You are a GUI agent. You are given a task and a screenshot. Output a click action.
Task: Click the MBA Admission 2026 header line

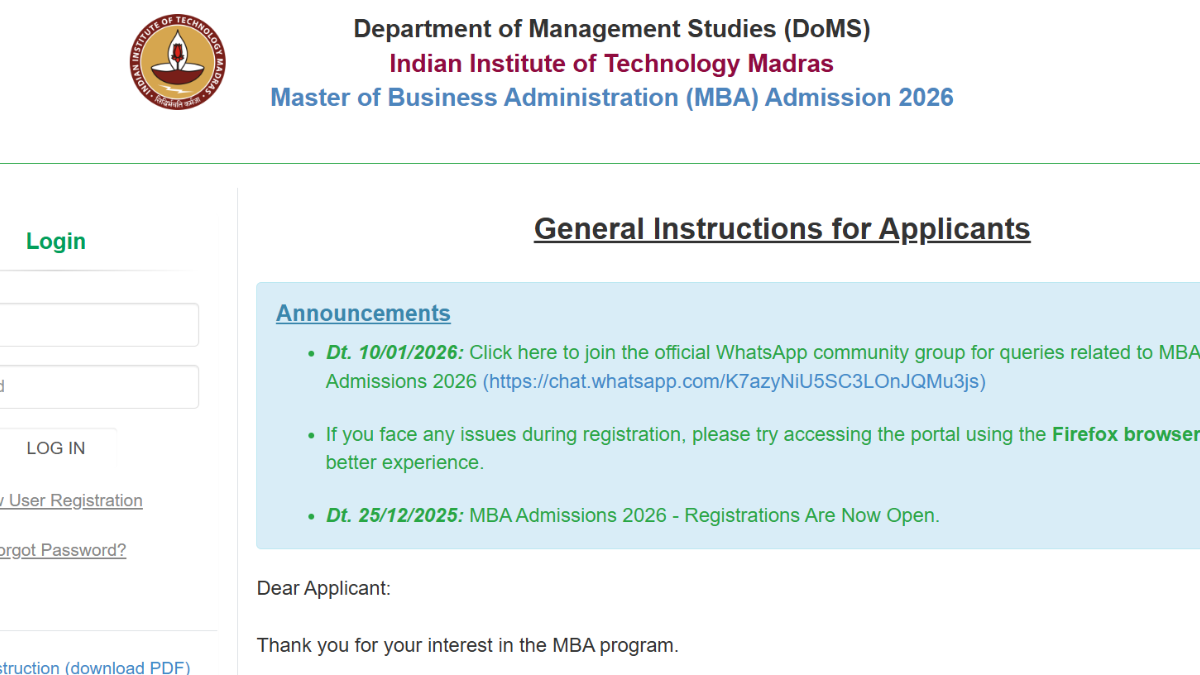click(x=611, y=98)
